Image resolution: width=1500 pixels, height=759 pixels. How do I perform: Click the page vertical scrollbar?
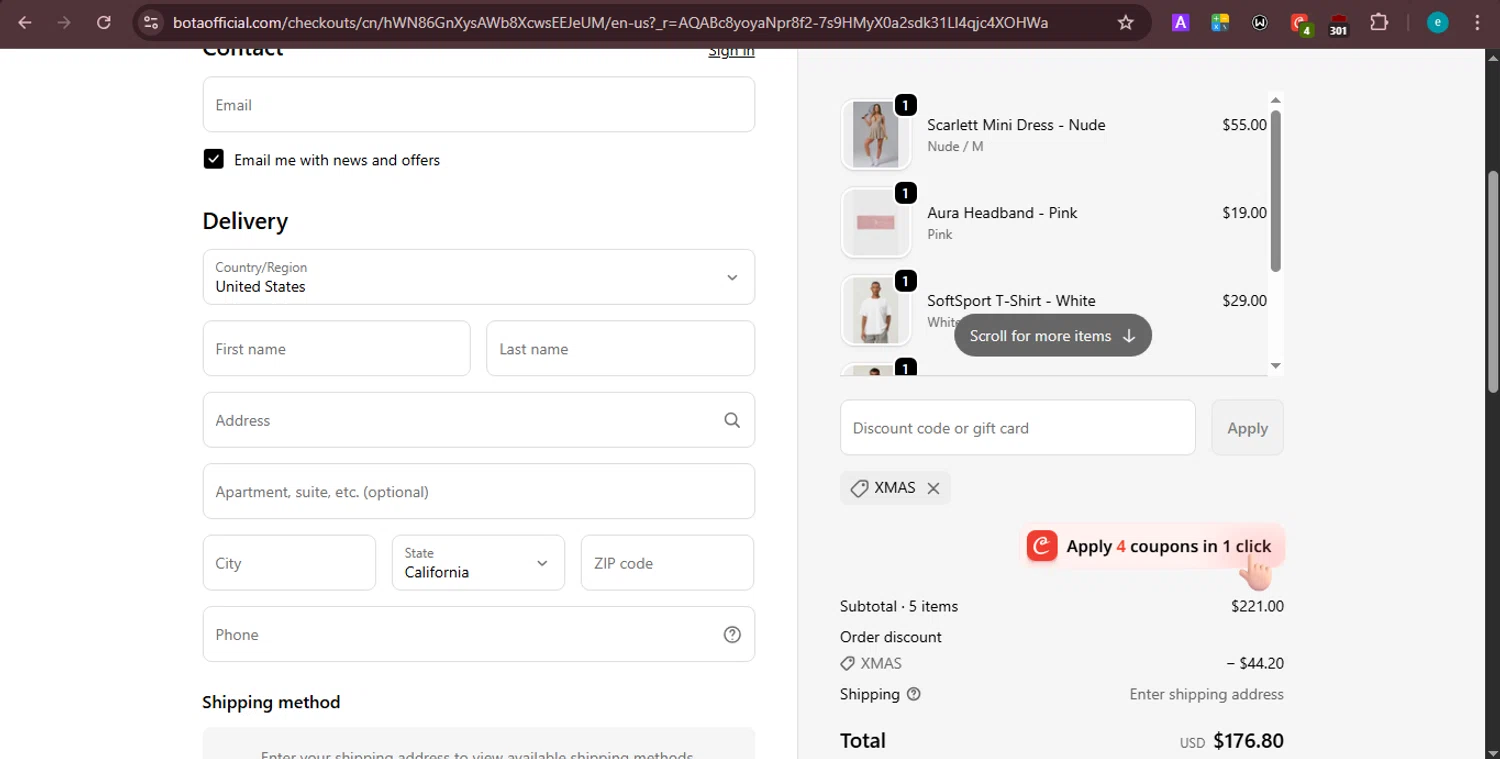(1493, 280)
